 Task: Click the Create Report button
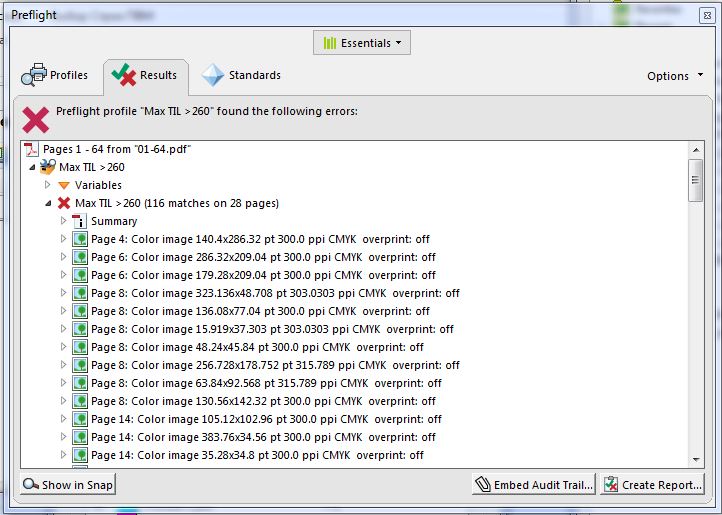pyautogui.click(x=652, y=485)
